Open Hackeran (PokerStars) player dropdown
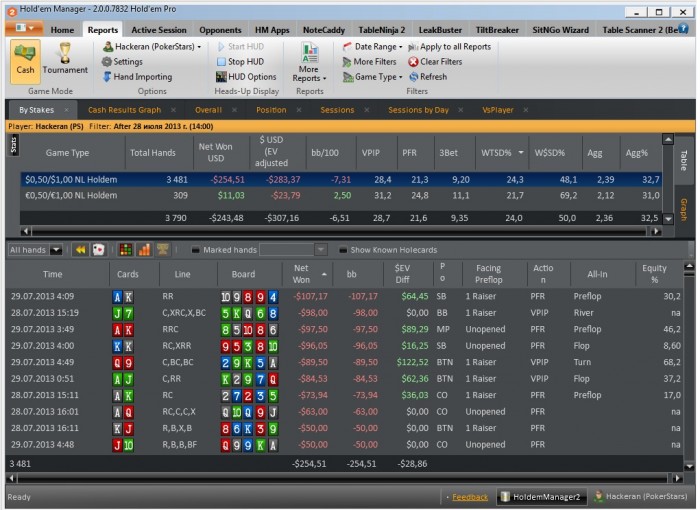 (152, 46)
